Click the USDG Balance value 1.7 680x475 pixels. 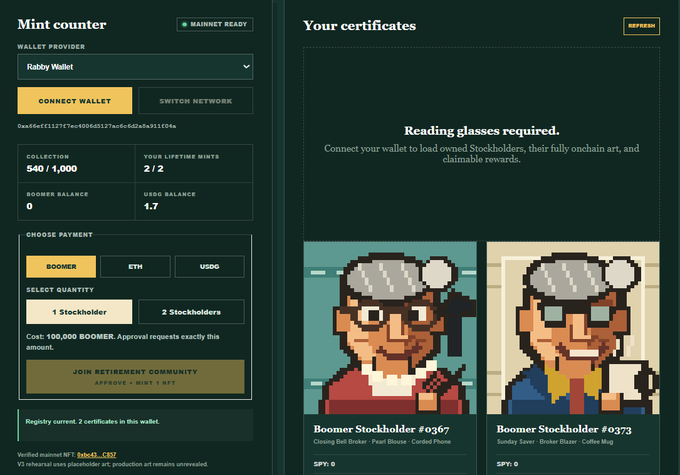(151, 206)
